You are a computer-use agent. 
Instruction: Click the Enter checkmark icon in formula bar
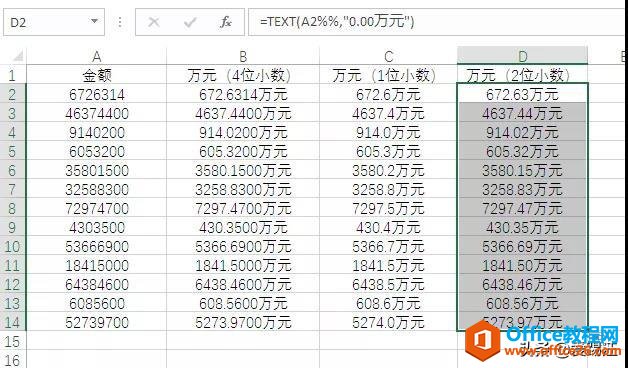(x=190, y=22)
